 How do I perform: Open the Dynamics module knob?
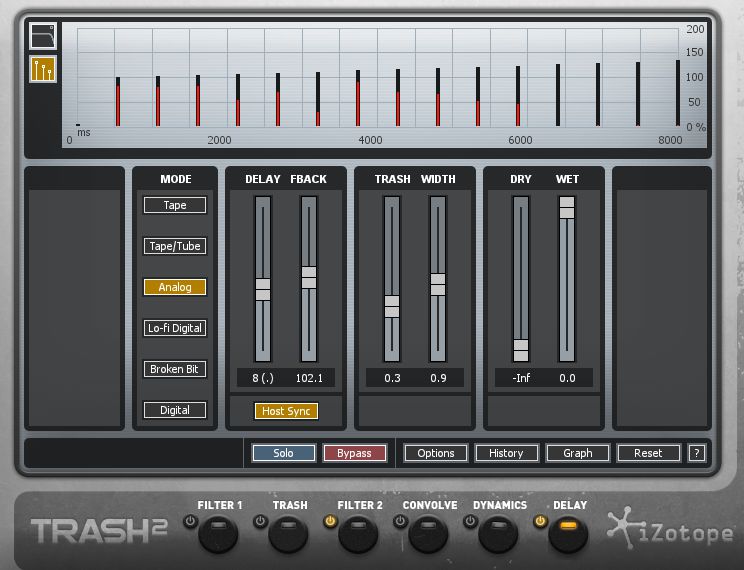coord(498,534)
